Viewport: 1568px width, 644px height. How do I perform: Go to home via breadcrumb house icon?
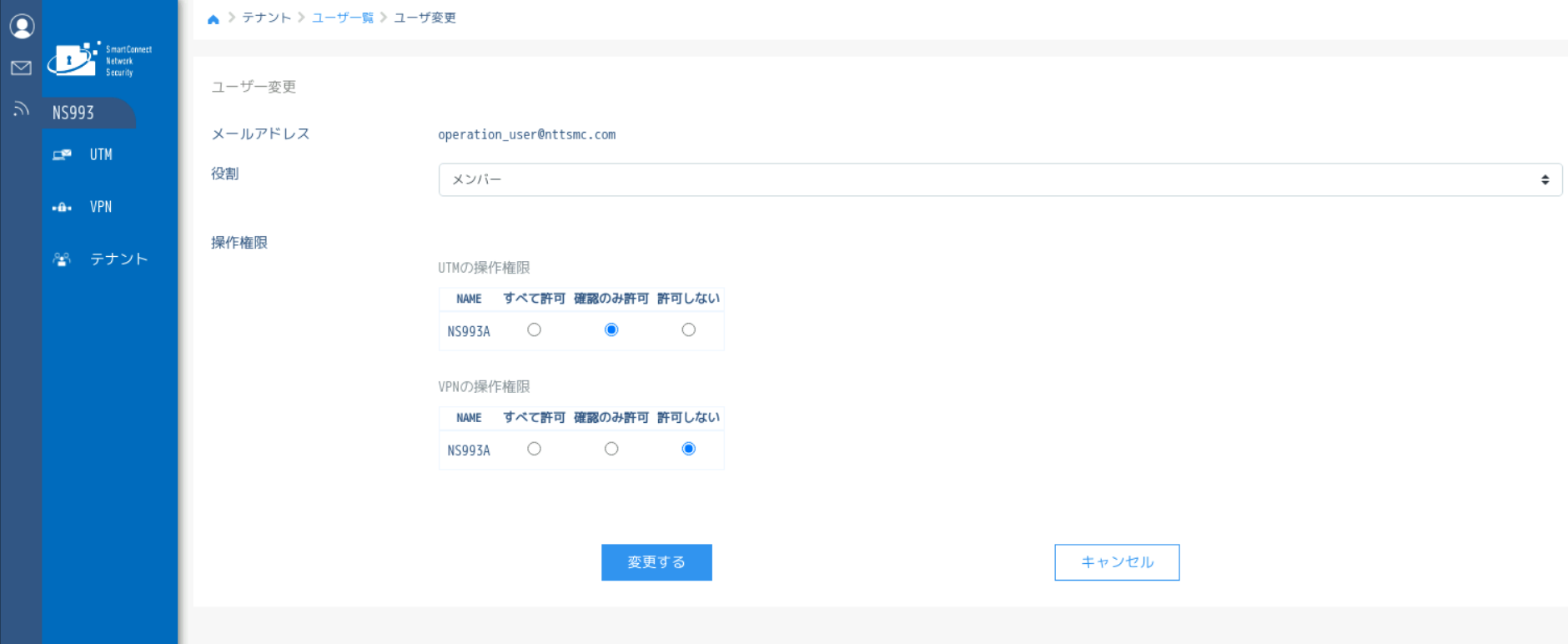pos(214,18)
